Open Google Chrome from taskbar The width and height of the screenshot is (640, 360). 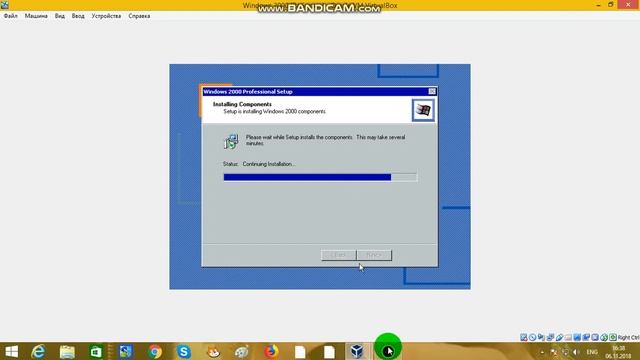coord(155,351)
